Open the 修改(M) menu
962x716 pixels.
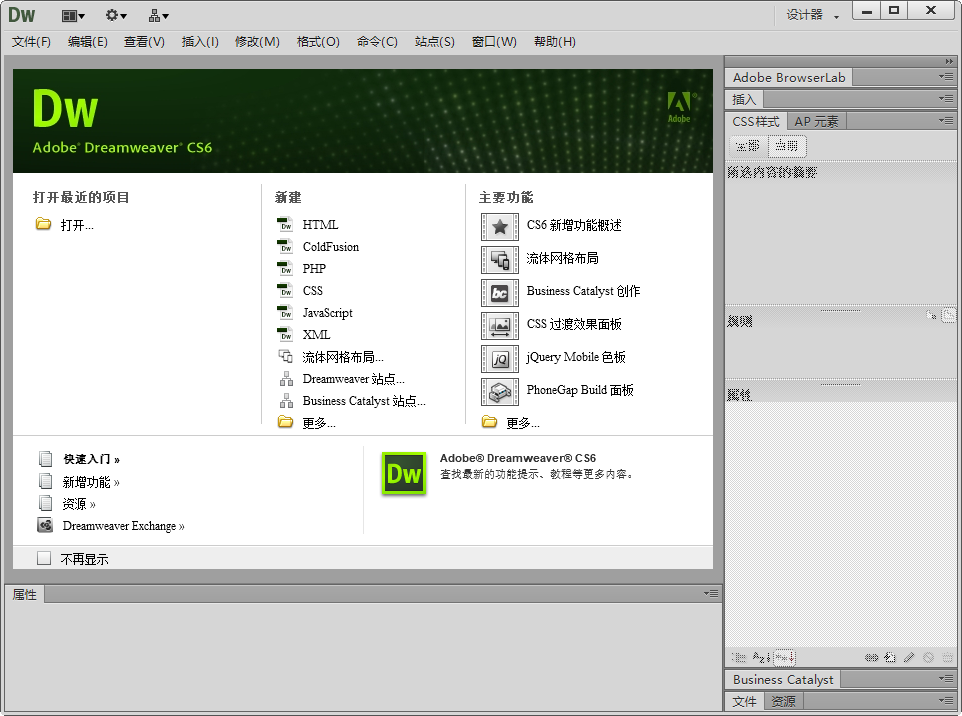pyautogui.click(x=257, y=42)
